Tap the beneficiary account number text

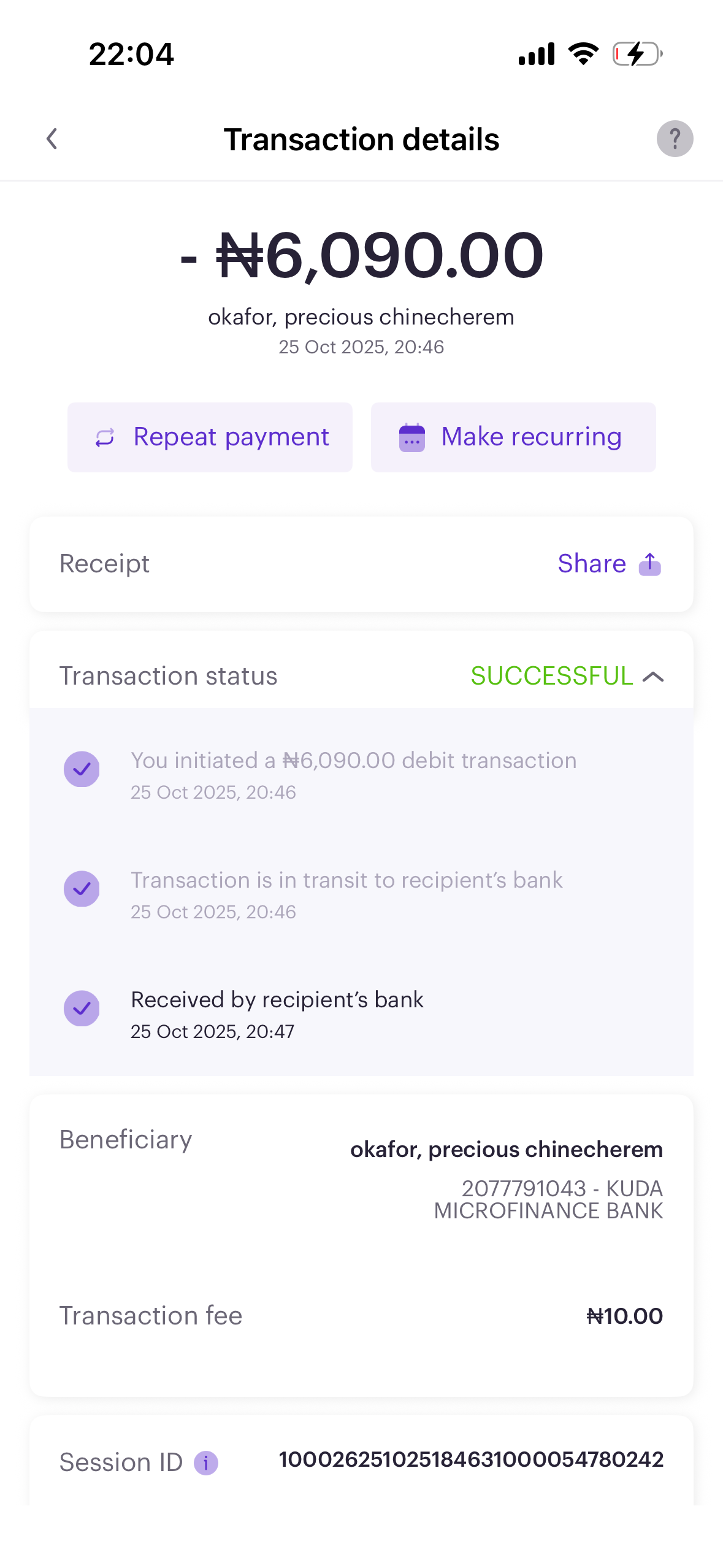523,1189
